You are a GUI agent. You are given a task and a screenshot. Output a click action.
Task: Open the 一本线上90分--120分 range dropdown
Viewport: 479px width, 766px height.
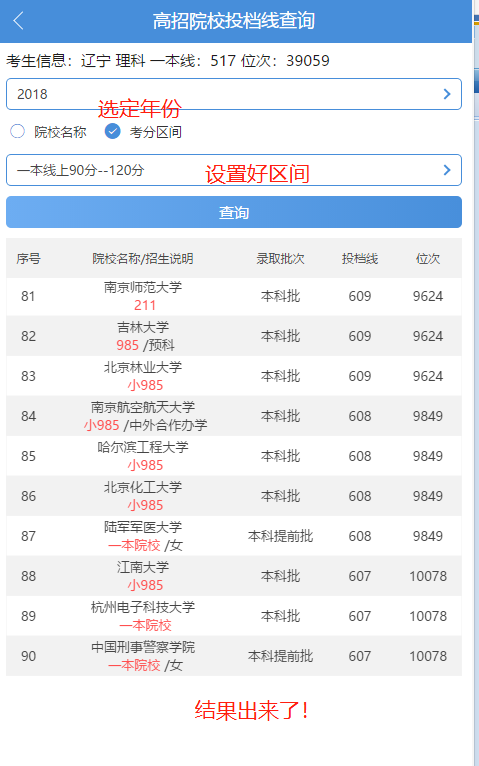click(x=234, y=170)
